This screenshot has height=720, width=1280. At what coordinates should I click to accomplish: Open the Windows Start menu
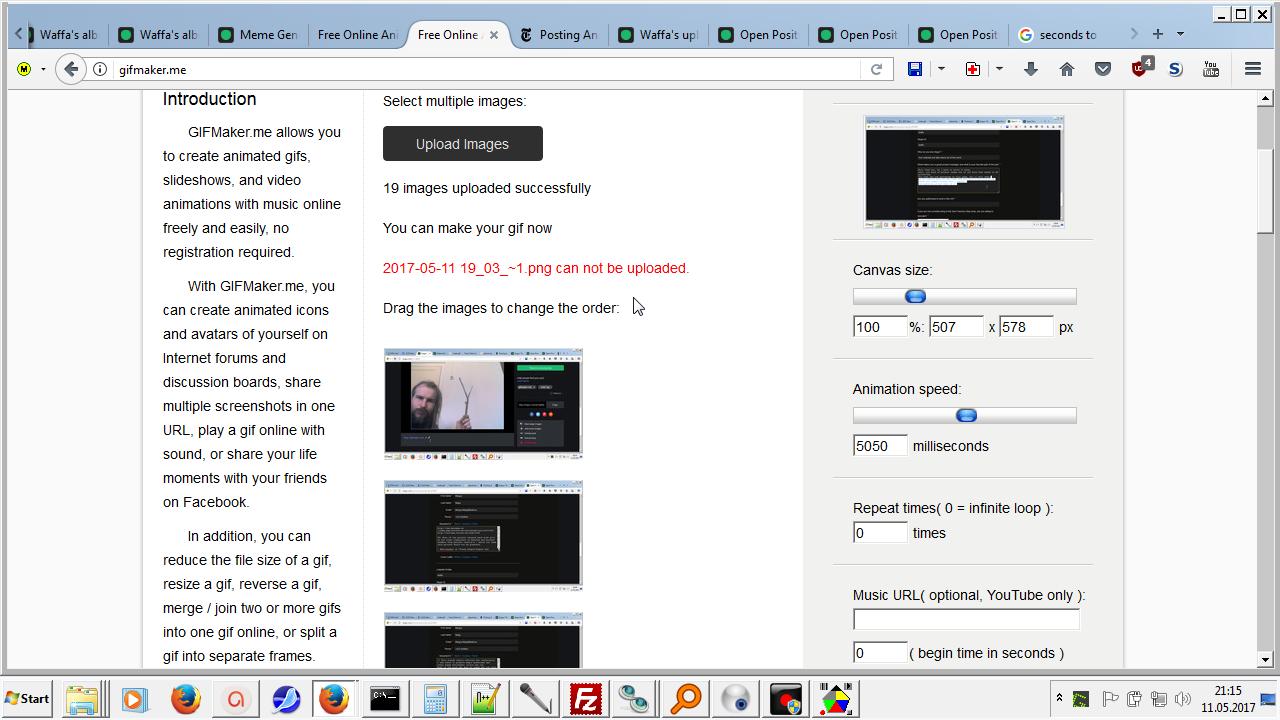point(28,698)
